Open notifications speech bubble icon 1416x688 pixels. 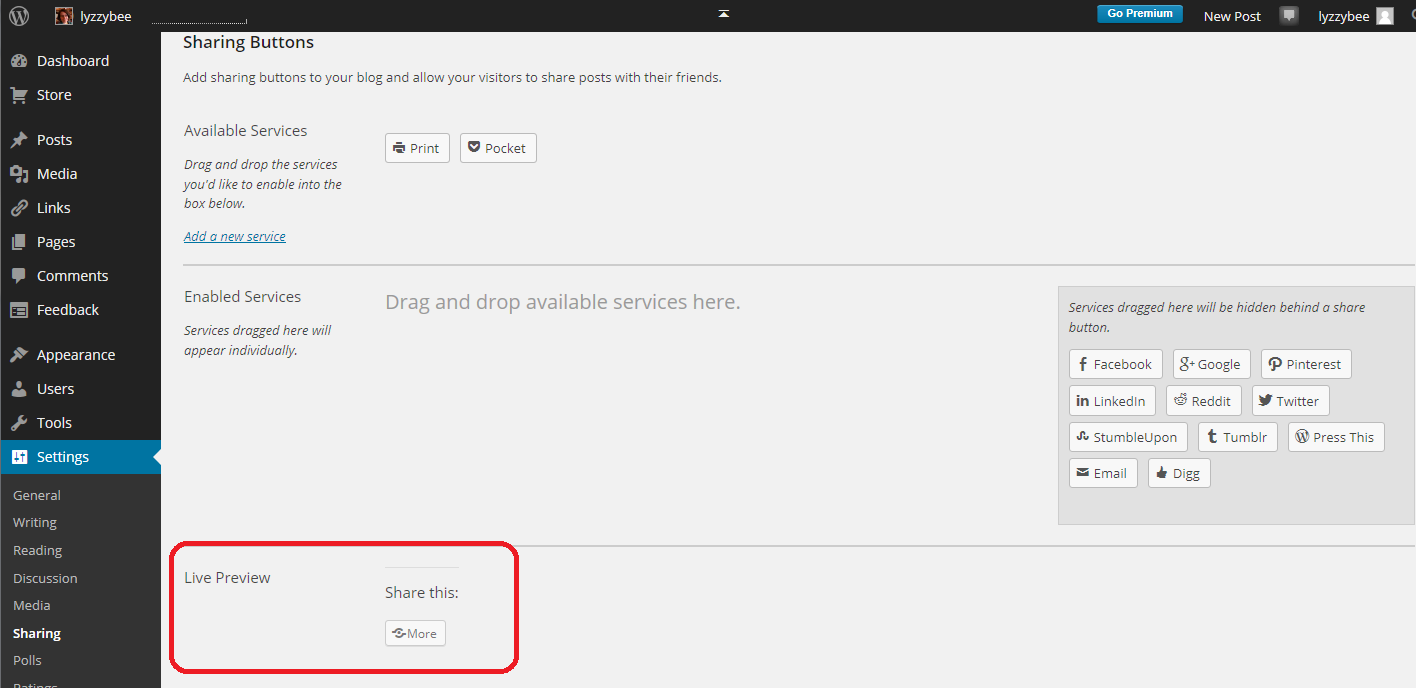coord(1289,16)
